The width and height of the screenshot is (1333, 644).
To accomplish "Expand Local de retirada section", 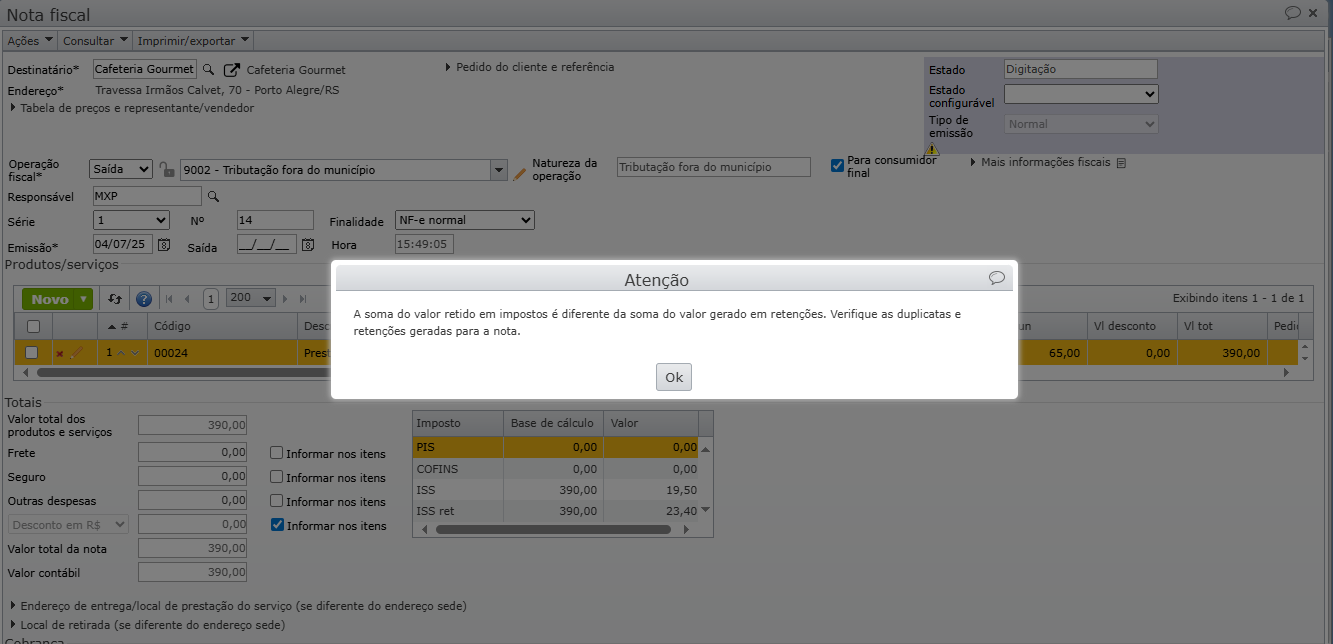I will click(146, 625).
